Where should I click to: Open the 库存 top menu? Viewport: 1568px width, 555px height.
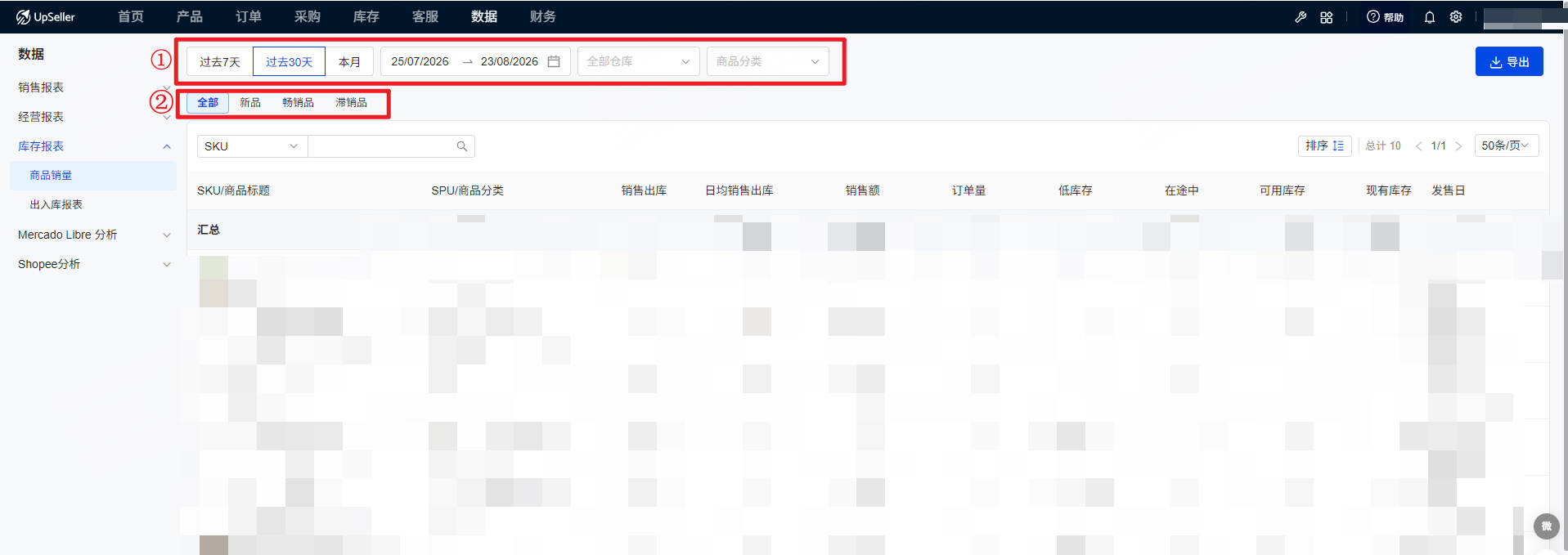(x=366, y=16)
